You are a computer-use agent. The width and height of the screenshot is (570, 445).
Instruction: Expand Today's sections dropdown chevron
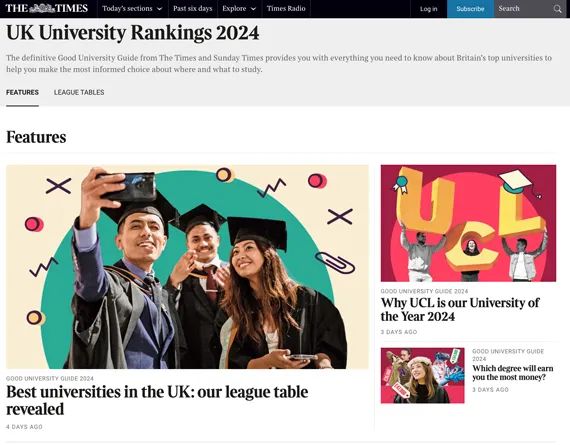[159, 9]
